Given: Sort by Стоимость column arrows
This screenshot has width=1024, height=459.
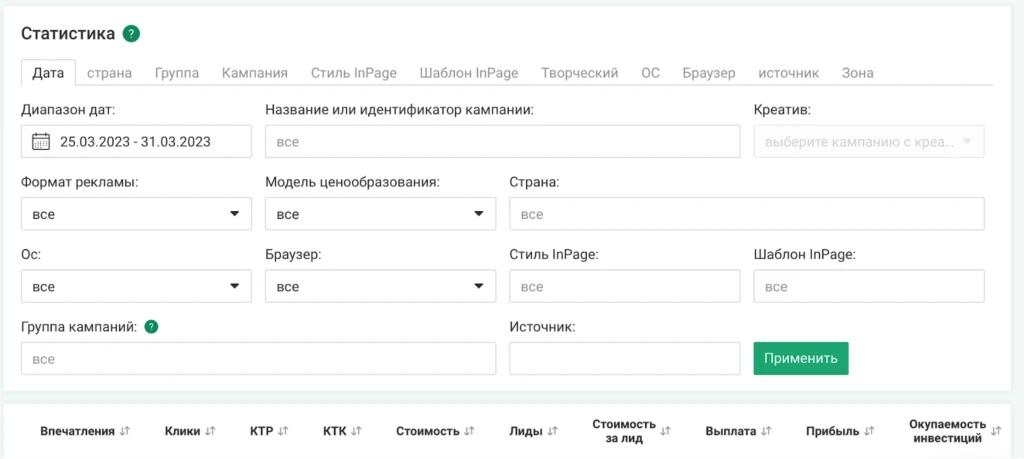Looking at the screenshot, I should click(470, 432).
